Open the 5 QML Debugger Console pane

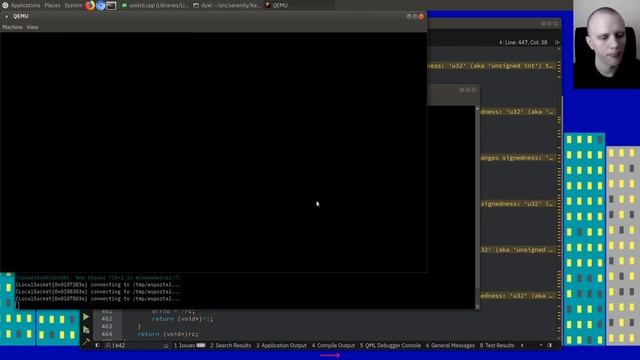click(390, 345)
